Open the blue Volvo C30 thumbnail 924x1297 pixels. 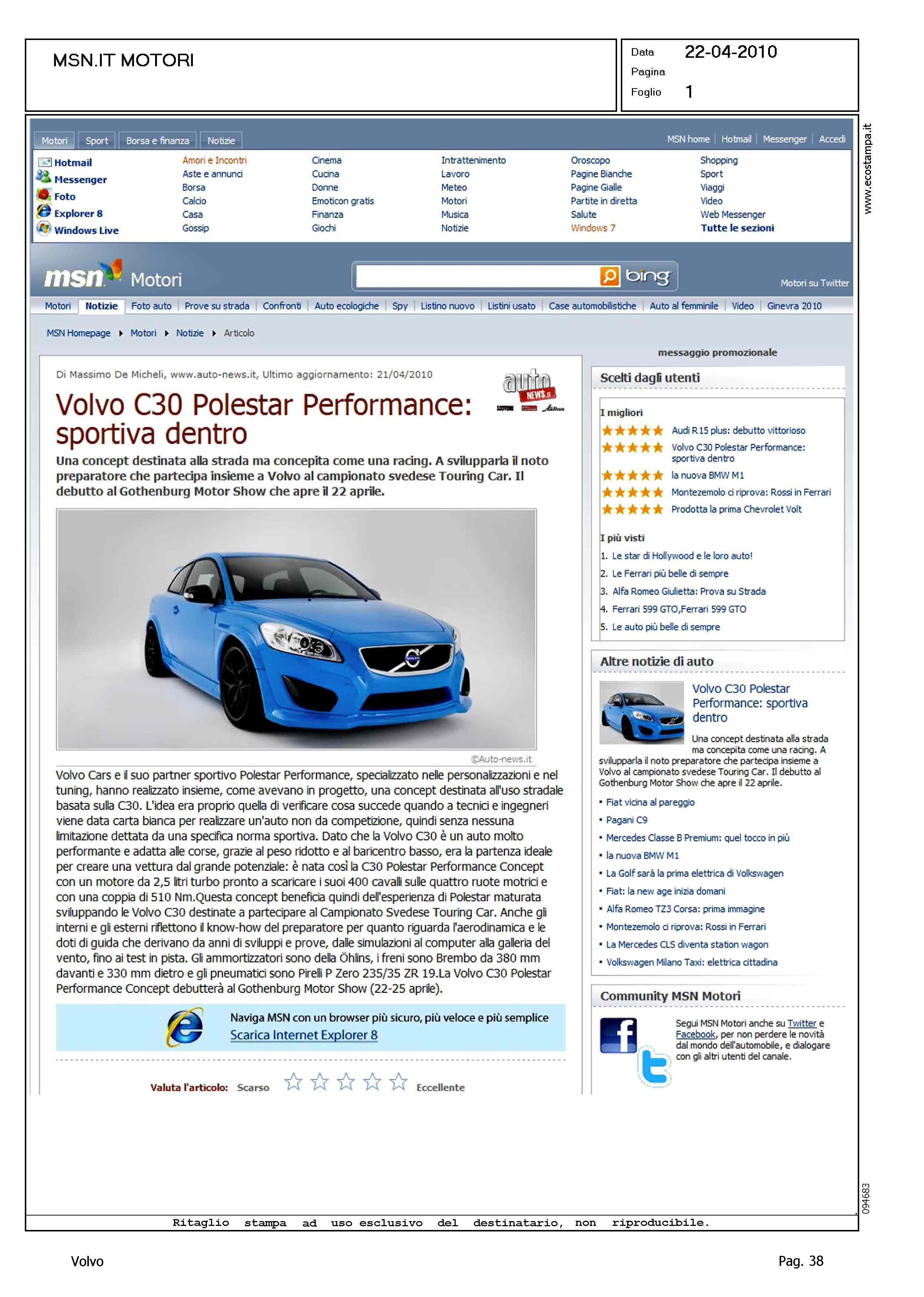click(641, 713)
